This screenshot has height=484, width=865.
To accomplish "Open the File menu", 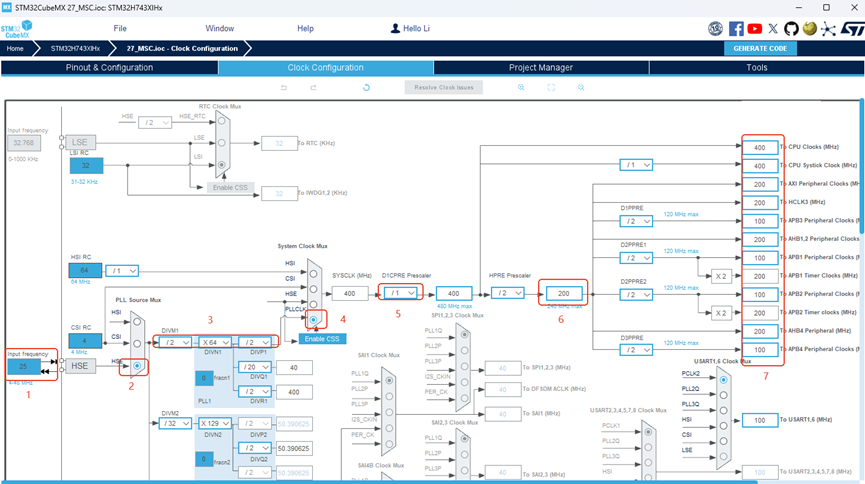I will tap(120, 28).
